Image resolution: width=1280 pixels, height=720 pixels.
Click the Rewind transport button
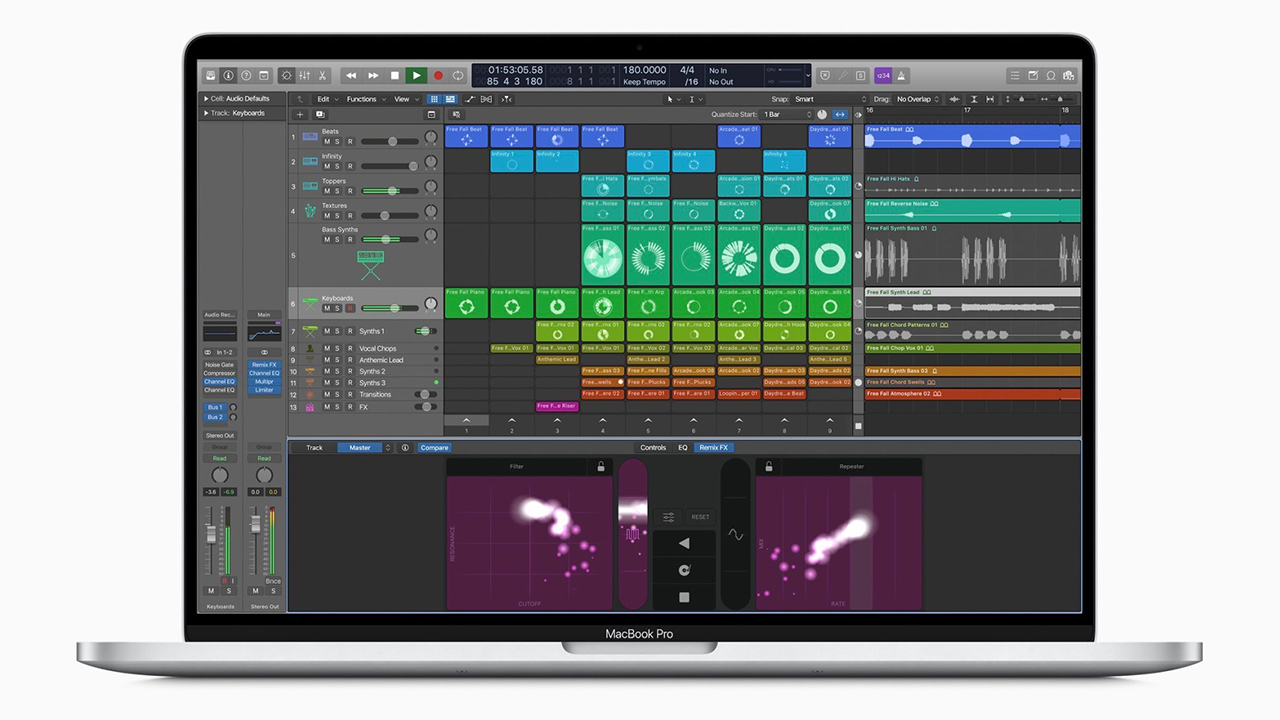[351, 75]
